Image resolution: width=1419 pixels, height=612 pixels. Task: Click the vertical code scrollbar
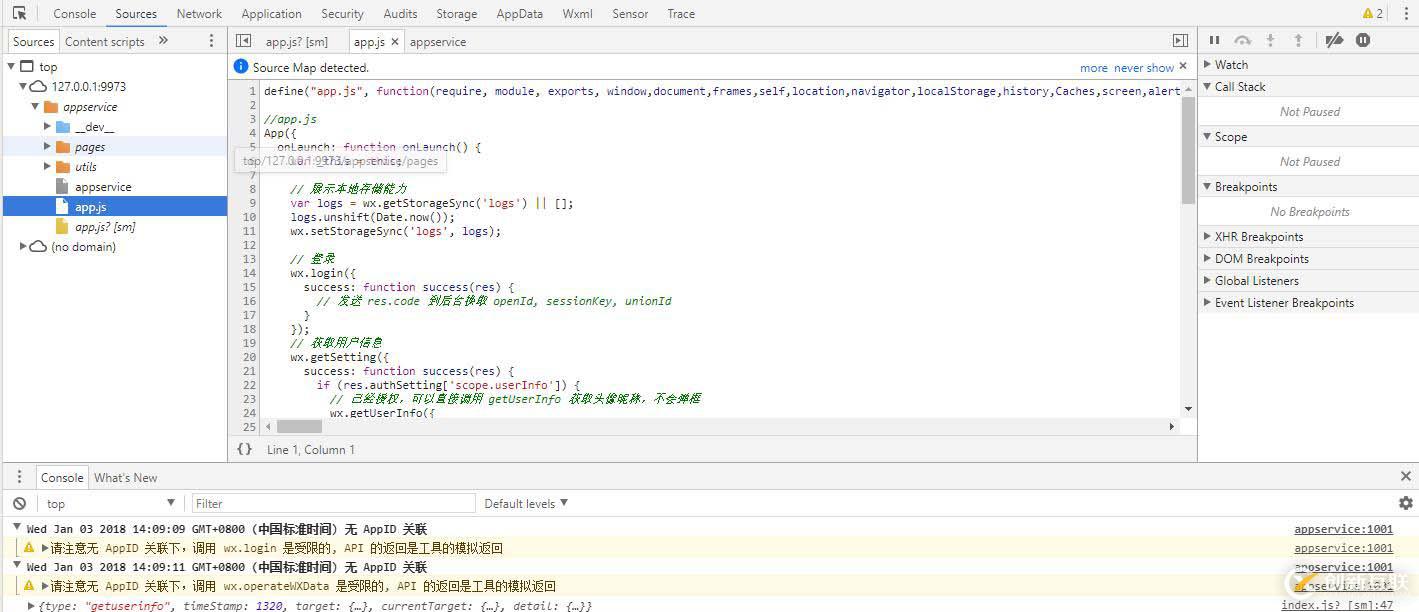point(1188,150)
